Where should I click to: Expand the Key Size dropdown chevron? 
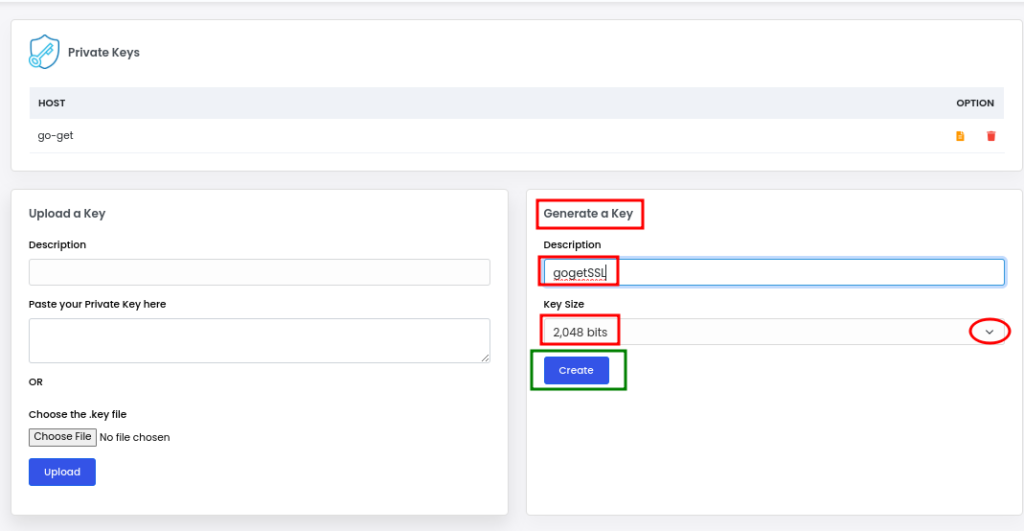coord(989,332)
